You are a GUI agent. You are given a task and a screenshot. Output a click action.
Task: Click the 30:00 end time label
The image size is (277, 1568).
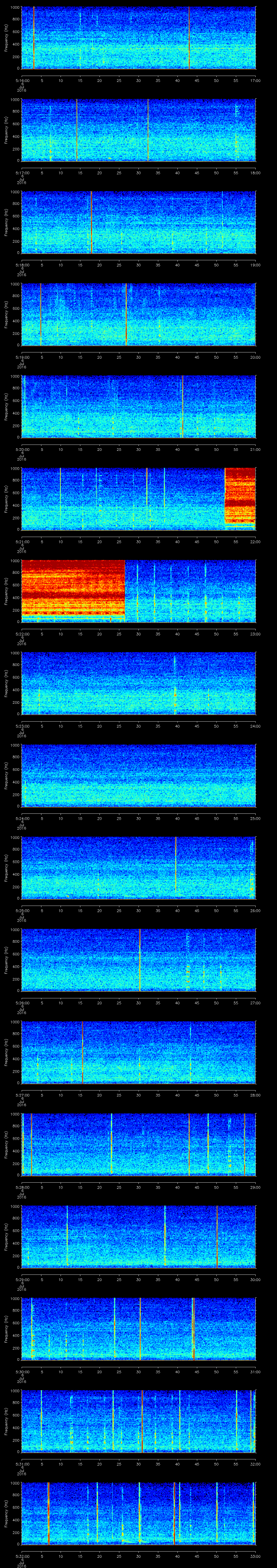(255, 1279)
